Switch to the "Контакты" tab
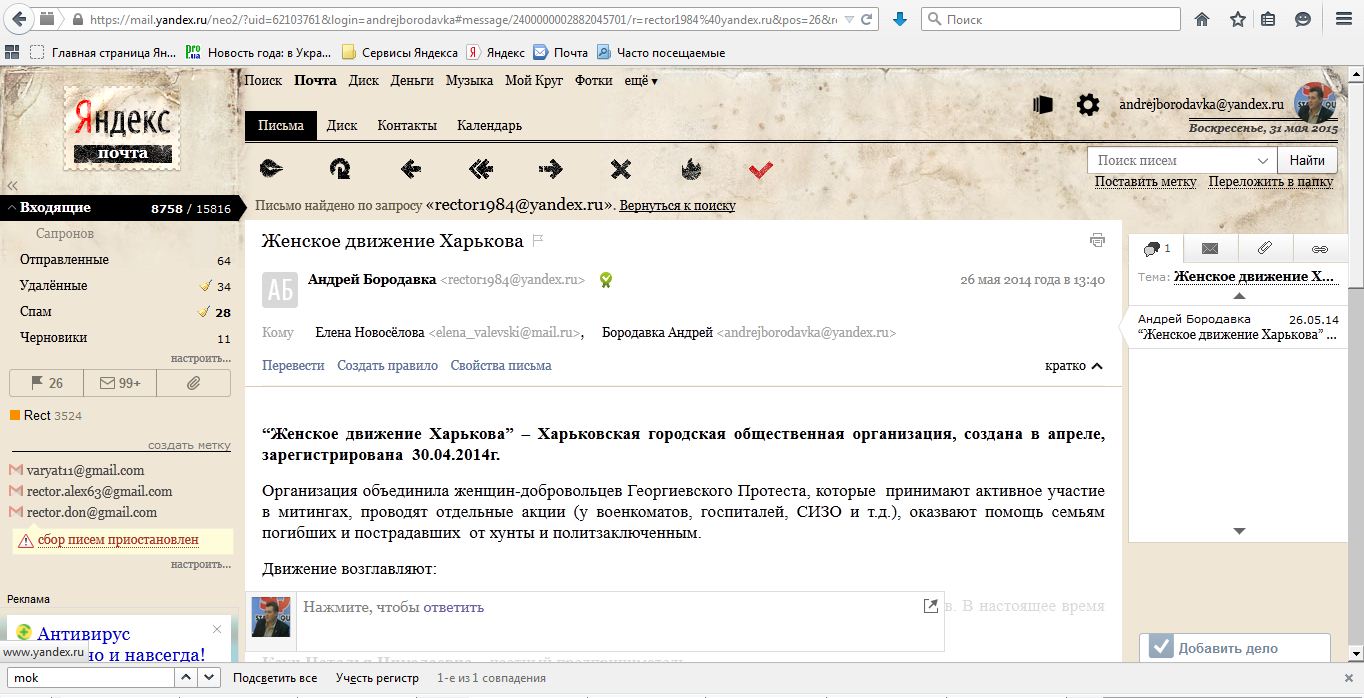 tap(407, 126)
